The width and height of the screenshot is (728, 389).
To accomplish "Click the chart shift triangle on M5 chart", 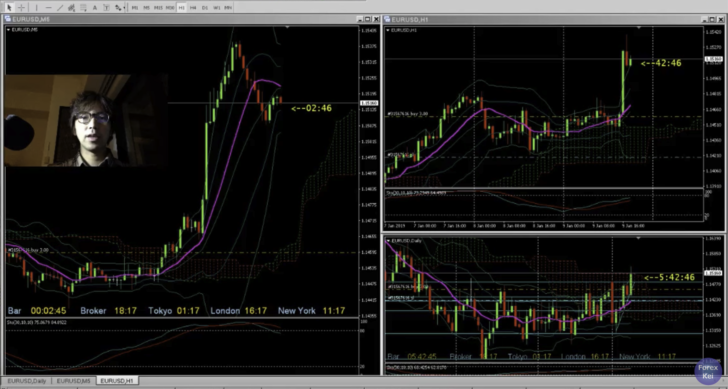I will coord(287,28).
